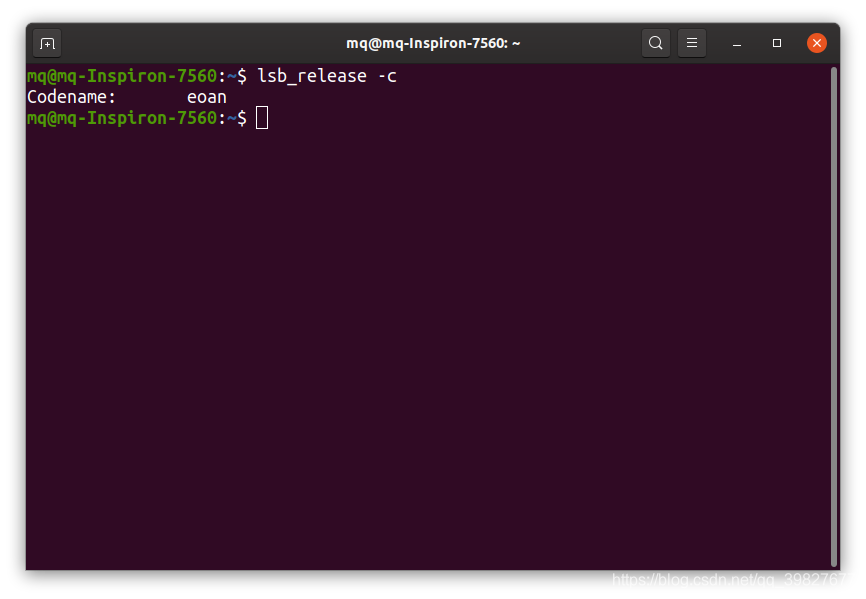Maximize the terminal window
Screen dimensions: 866x599
coord(777,43)
